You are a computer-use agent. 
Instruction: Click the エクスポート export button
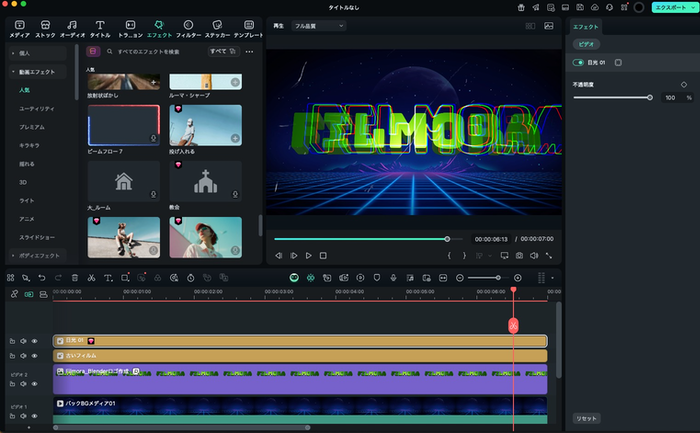(667, 7)
